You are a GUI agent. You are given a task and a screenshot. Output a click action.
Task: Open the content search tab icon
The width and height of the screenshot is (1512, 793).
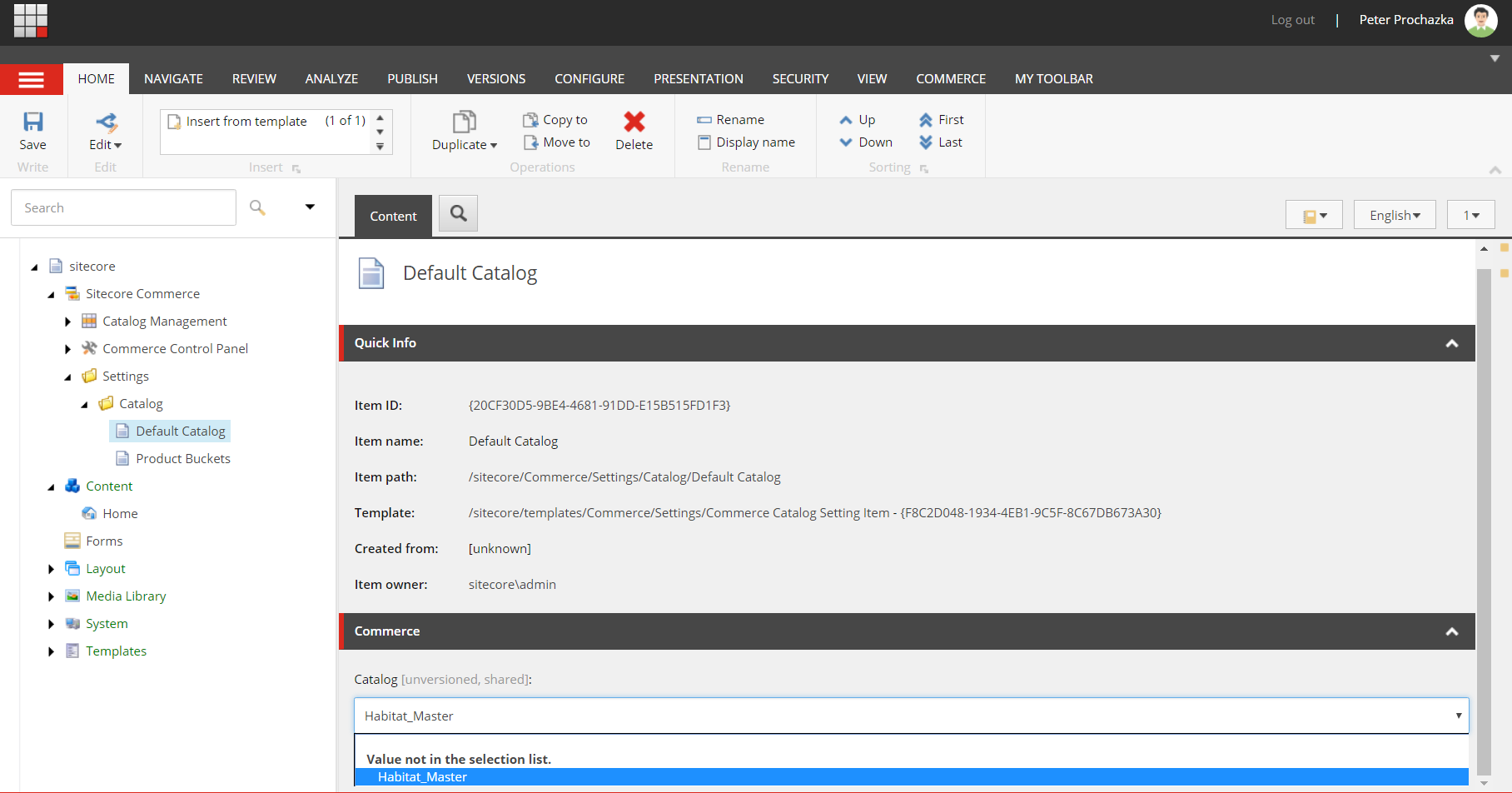pyautogui.click(x=458, y=213)
